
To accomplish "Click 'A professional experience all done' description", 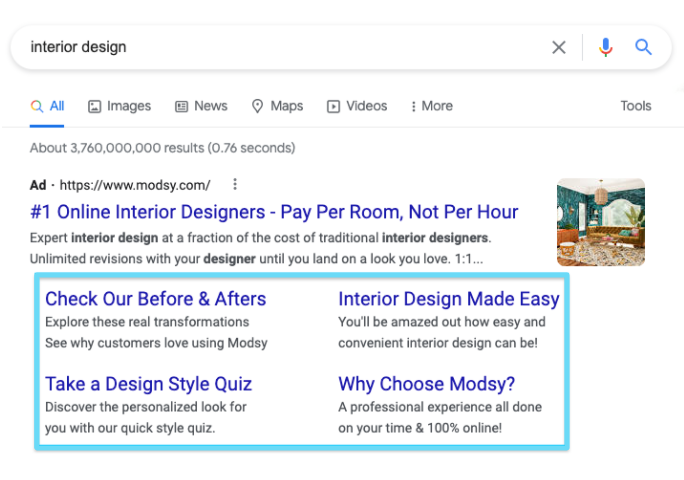I will [x=440, y=407].
